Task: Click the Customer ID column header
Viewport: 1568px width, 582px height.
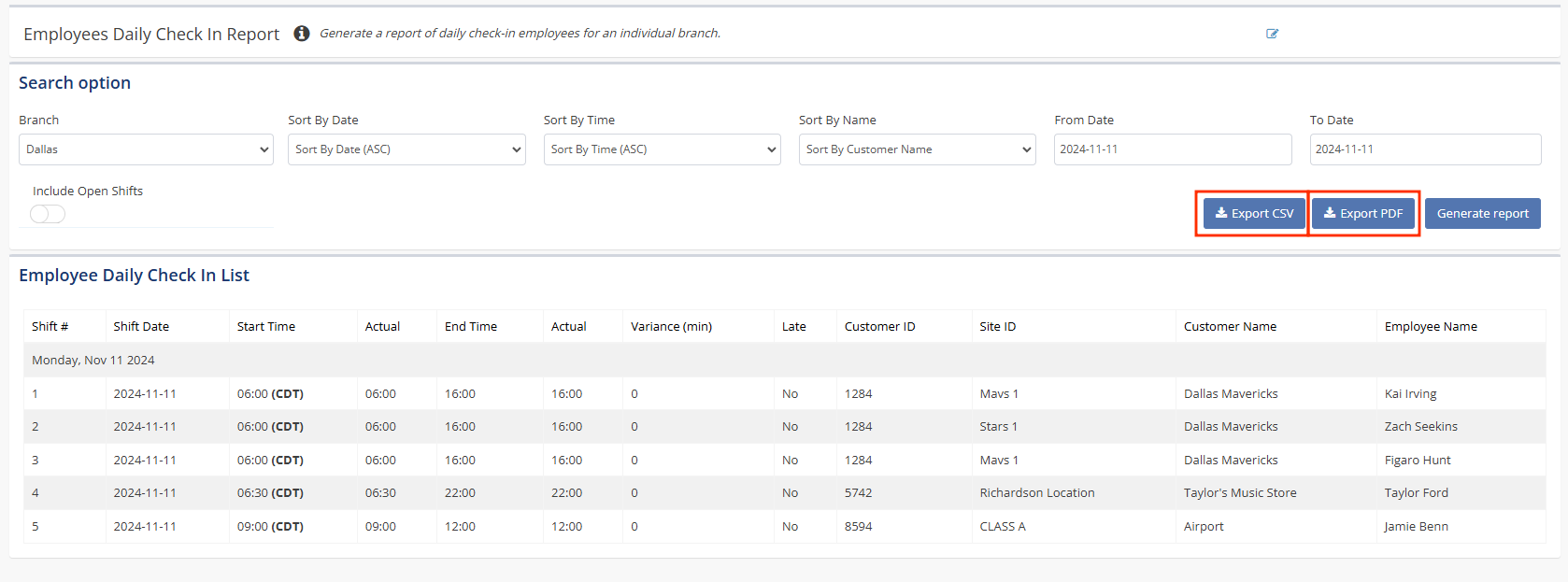Action: click(879, 327)
